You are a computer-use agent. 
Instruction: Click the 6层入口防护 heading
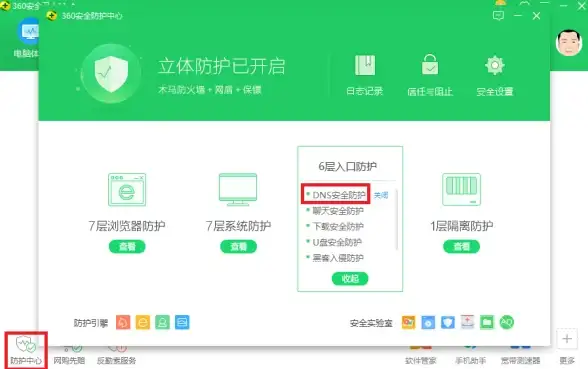(x=348, y=166)
